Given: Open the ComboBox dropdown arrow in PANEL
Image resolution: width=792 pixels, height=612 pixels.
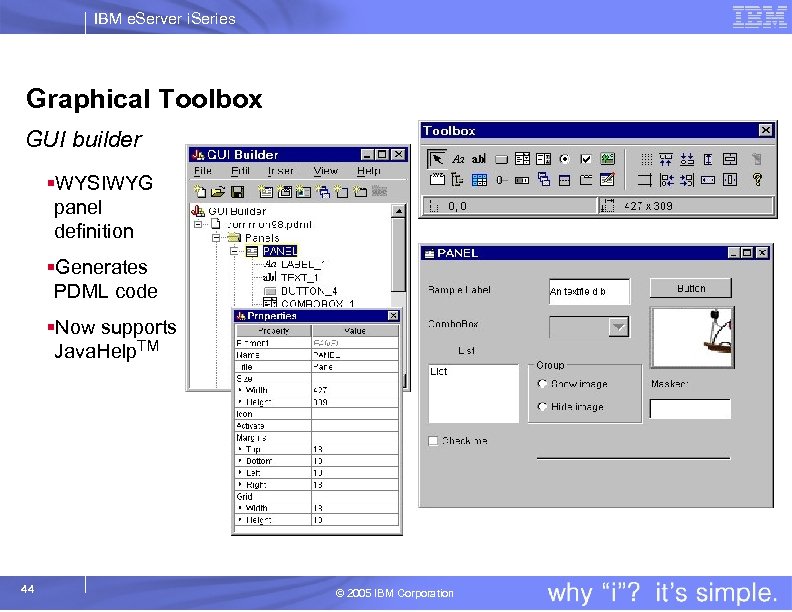Looking at the screenshot, I should tap(618, 327).
